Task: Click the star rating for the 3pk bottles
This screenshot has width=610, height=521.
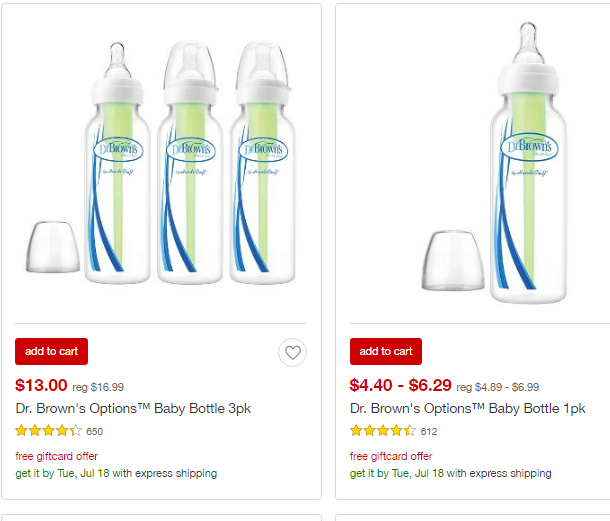Action: (x=49, y=431)
